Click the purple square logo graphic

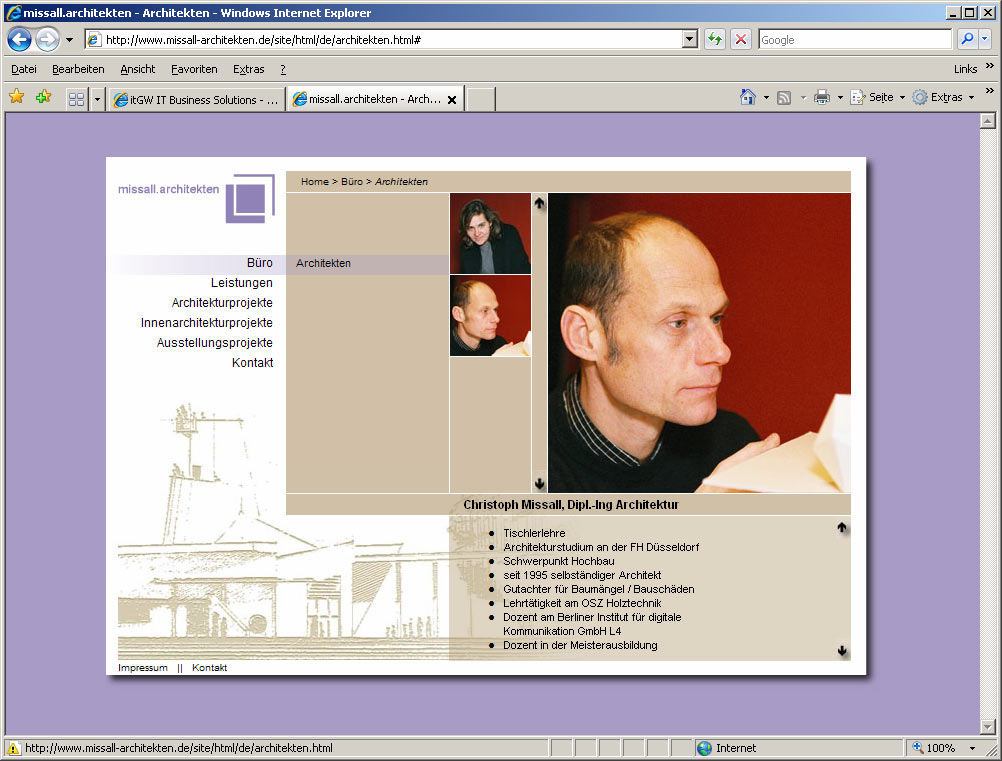pyautogui.click(x=250, y=198)
